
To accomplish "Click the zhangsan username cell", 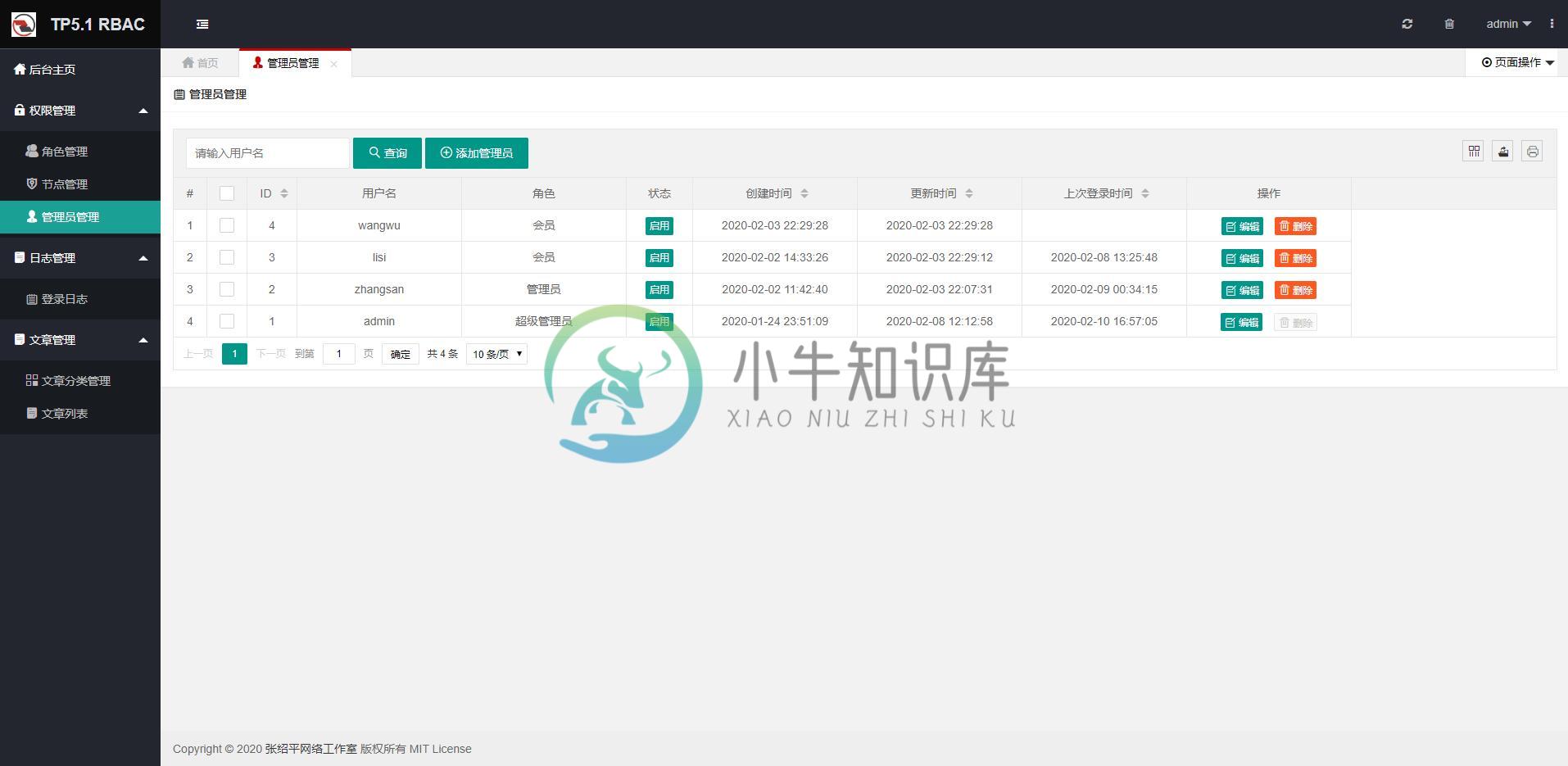I will pos(379,289).
